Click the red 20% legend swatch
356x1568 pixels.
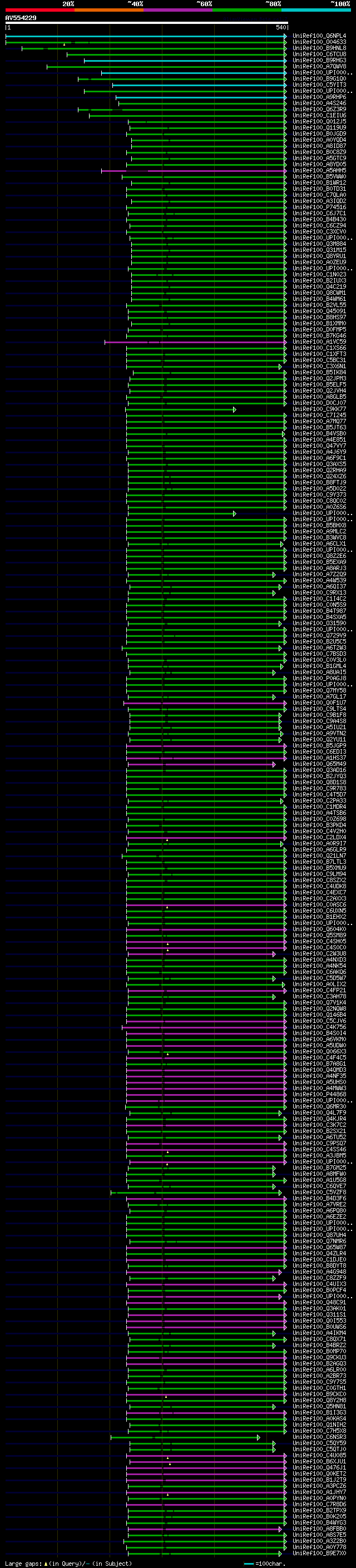(x=39, y=10)
